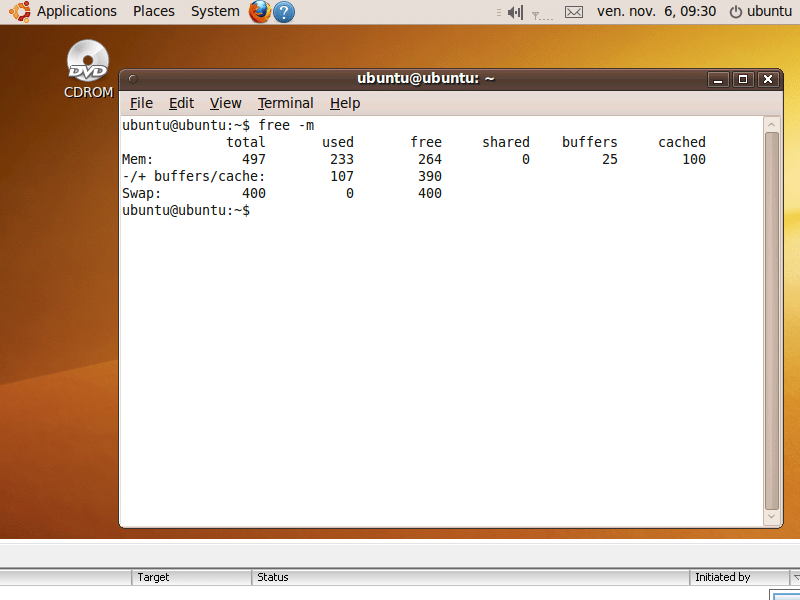This screenshot has height=600, width=800.
Task: Click the 'Swap:' row label
Action: click(142, 193)
